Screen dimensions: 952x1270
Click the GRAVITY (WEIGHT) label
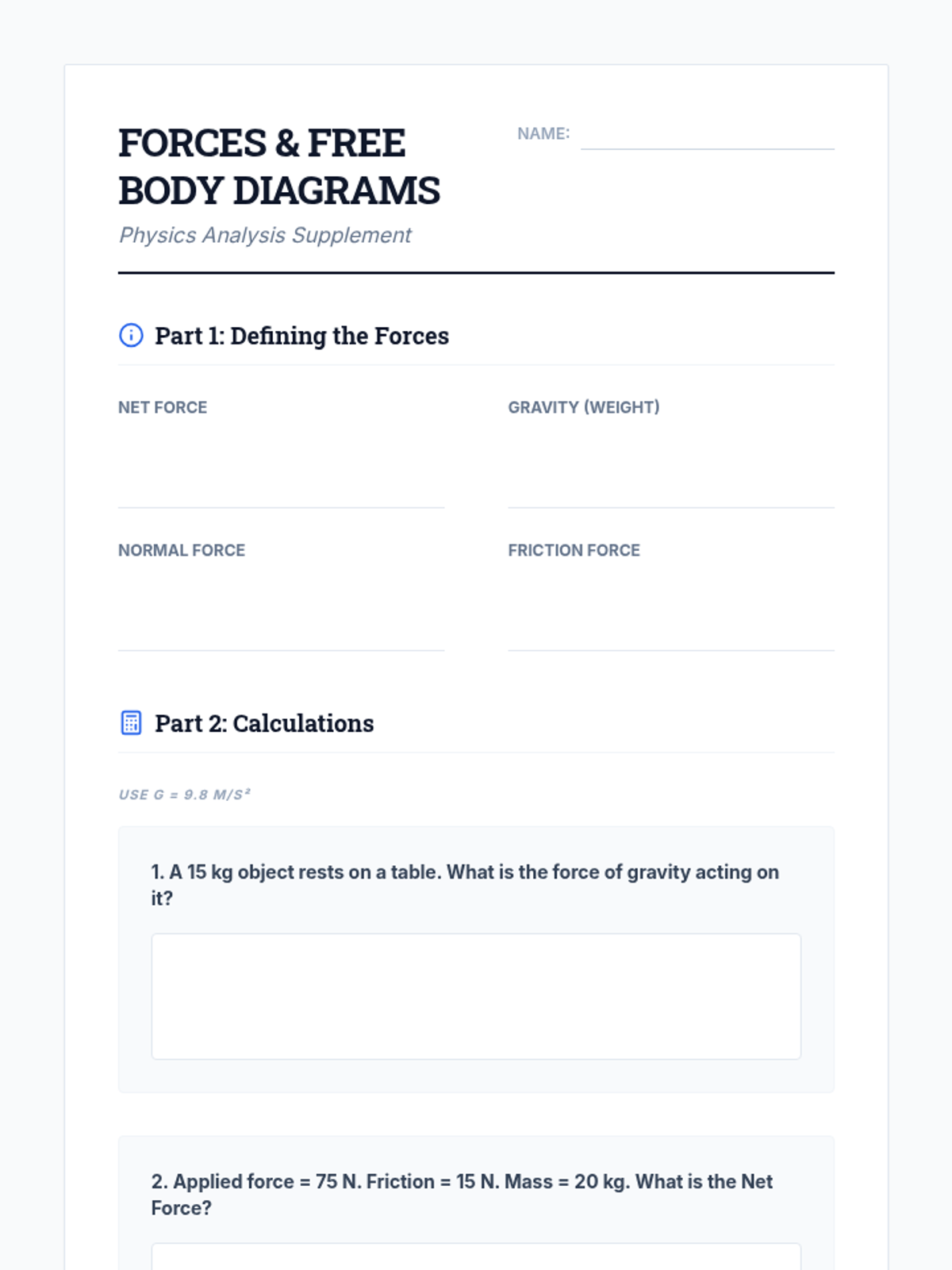(584, 407)
